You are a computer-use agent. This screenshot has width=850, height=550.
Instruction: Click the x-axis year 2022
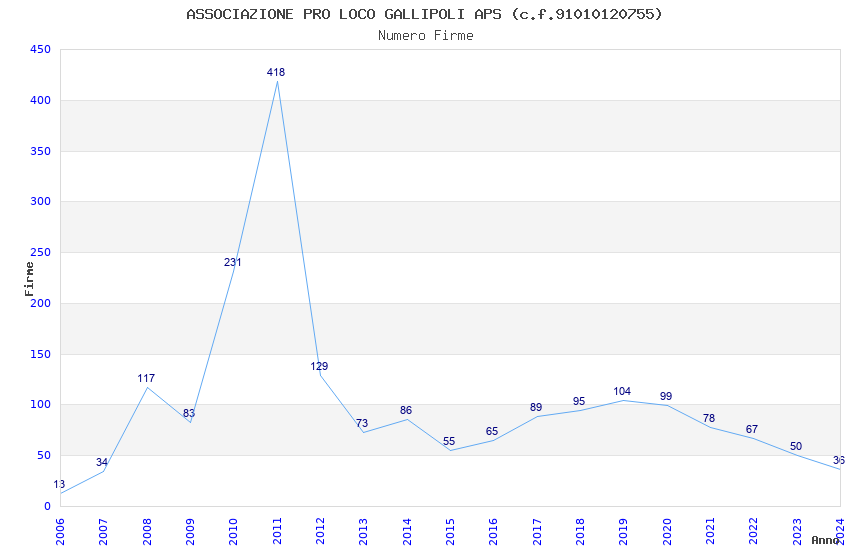click(754, 532)
